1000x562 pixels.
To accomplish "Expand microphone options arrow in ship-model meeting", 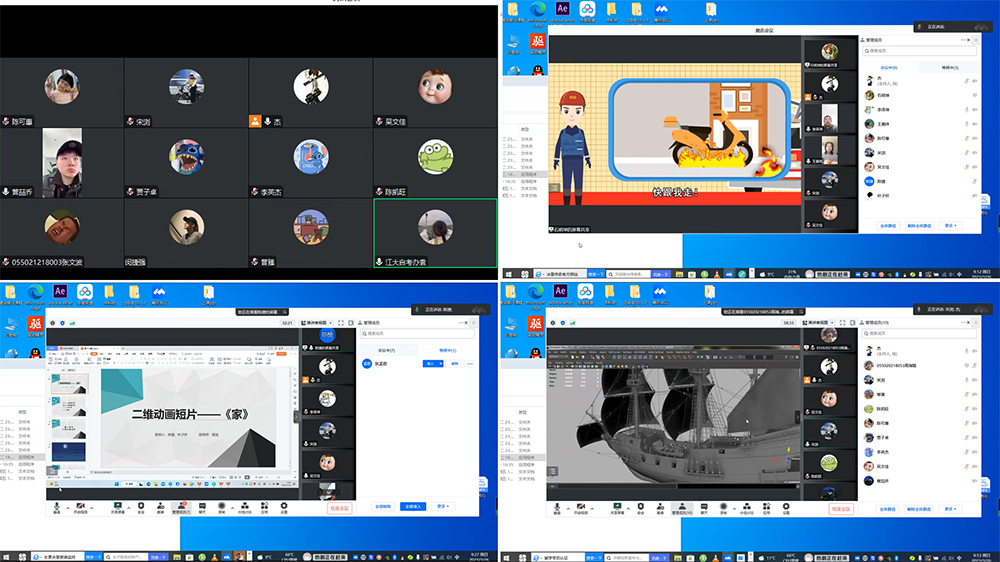I will click(568, 508).
